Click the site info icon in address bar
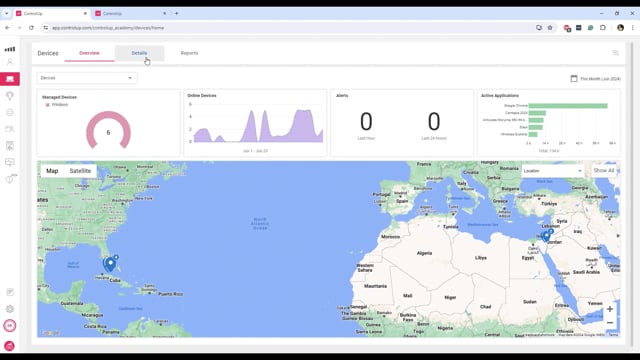The image size is (640, 360). [x=46, y=28]
